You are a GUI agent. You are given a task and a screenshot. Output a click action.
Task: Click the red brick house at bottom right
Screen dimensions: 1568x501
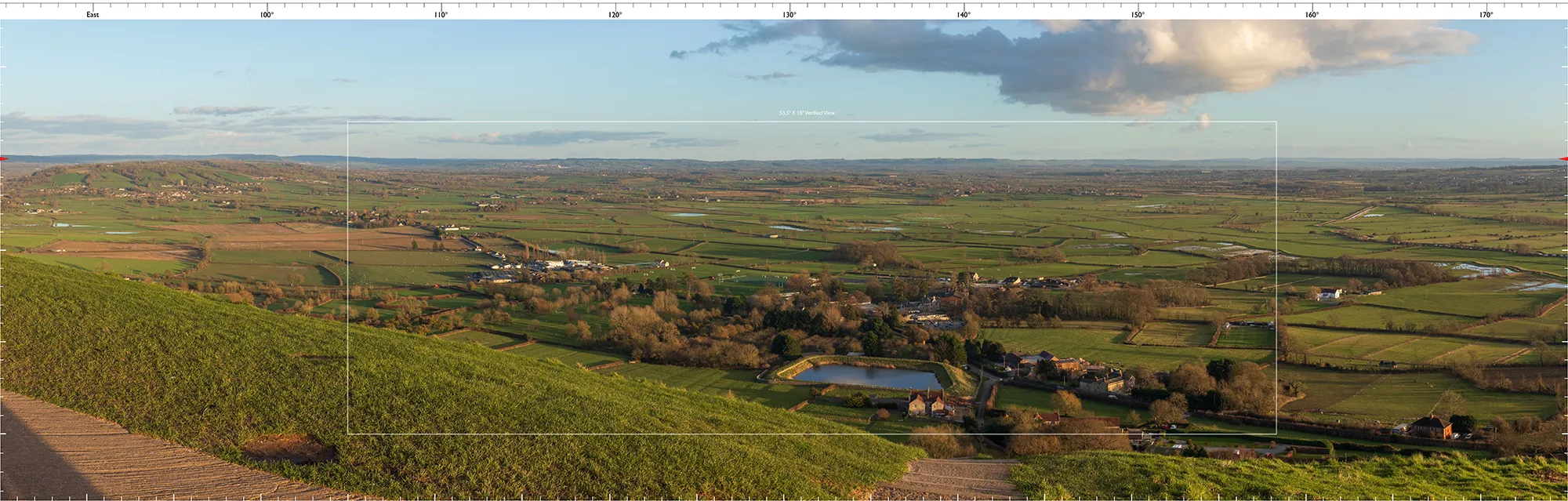[1431, 427]
